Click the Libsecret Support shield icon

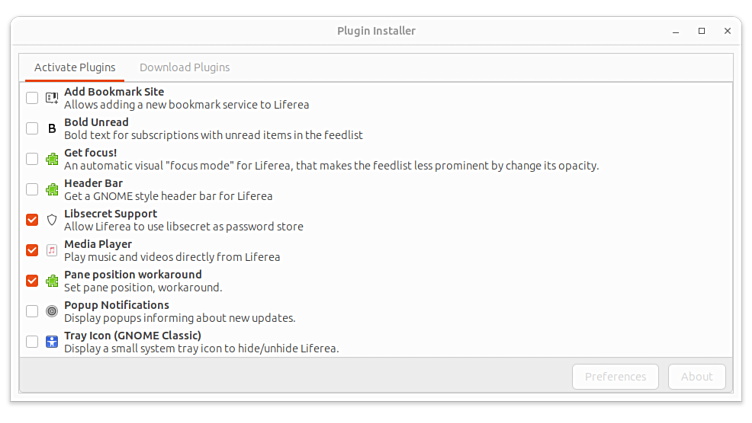[52, 220]
